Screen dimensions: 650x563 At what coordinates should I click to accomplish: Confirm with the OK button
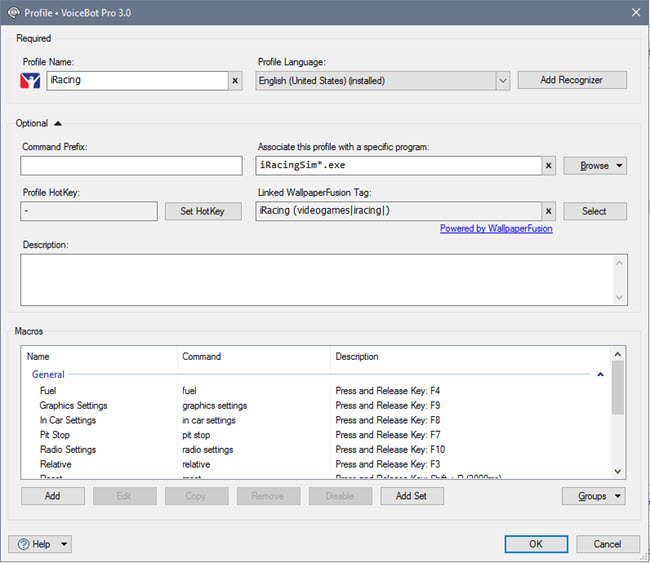coord(536,544)
